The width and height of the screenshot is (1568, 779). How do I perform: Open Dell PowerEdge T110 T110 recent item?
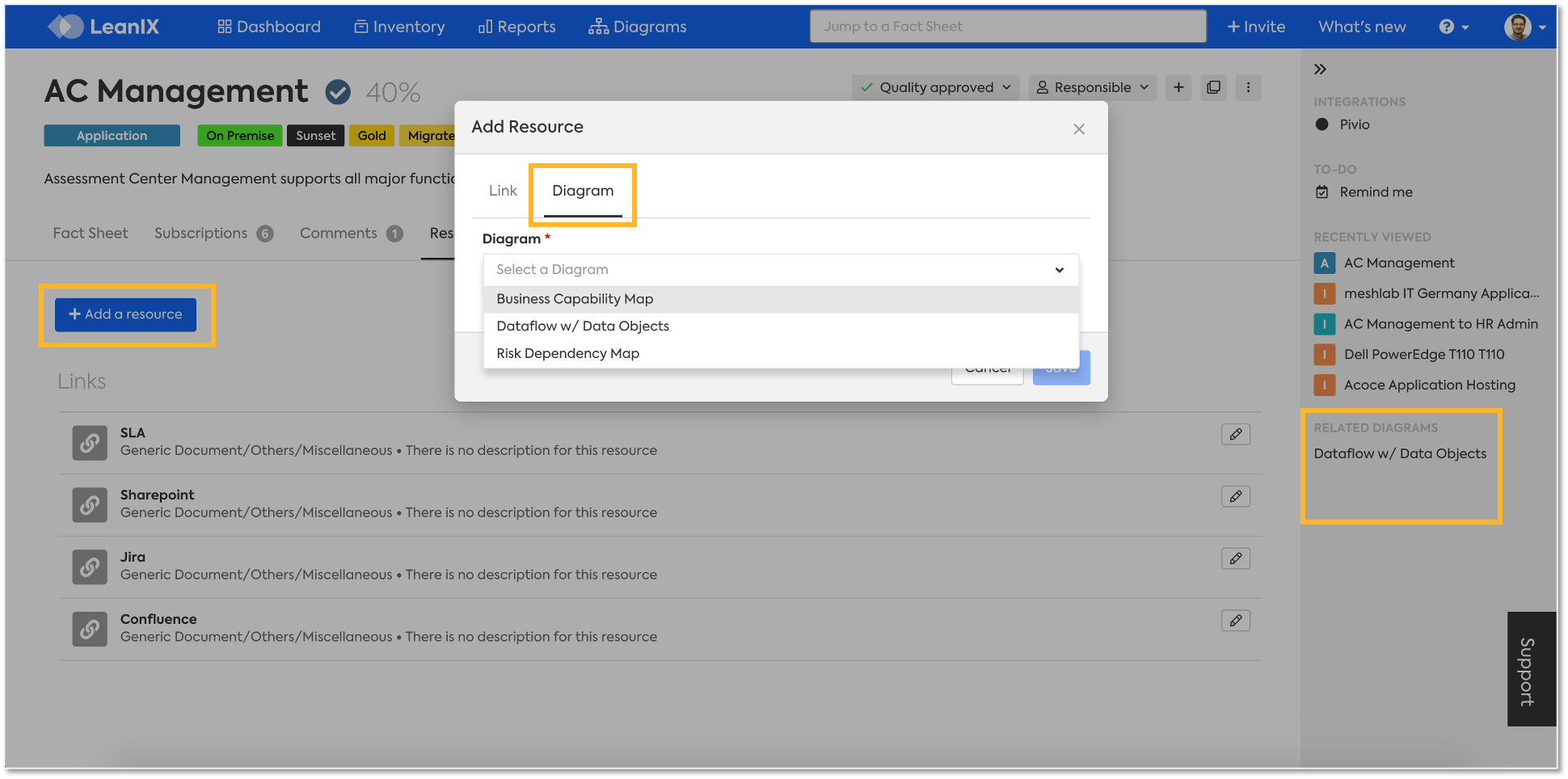1424,355
